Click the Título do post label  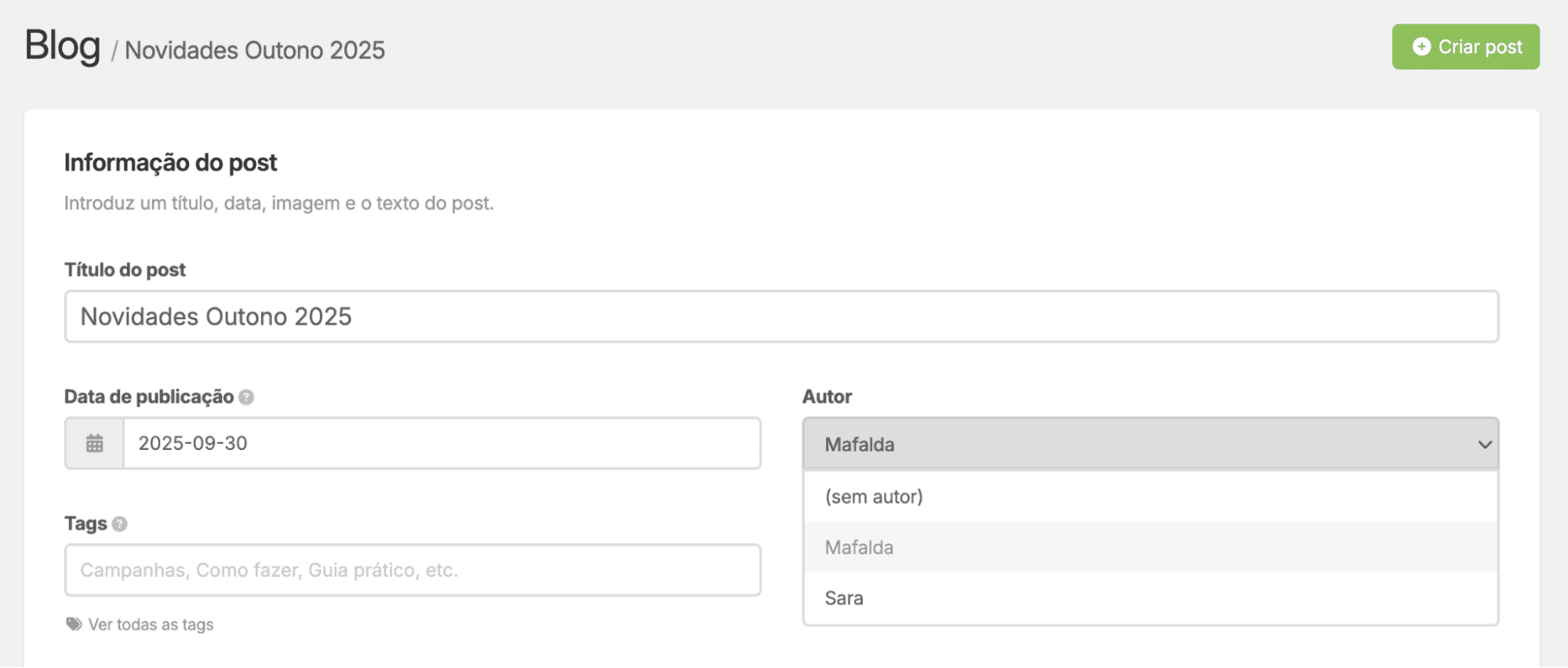pyautogui.click(x=125, y=270)
